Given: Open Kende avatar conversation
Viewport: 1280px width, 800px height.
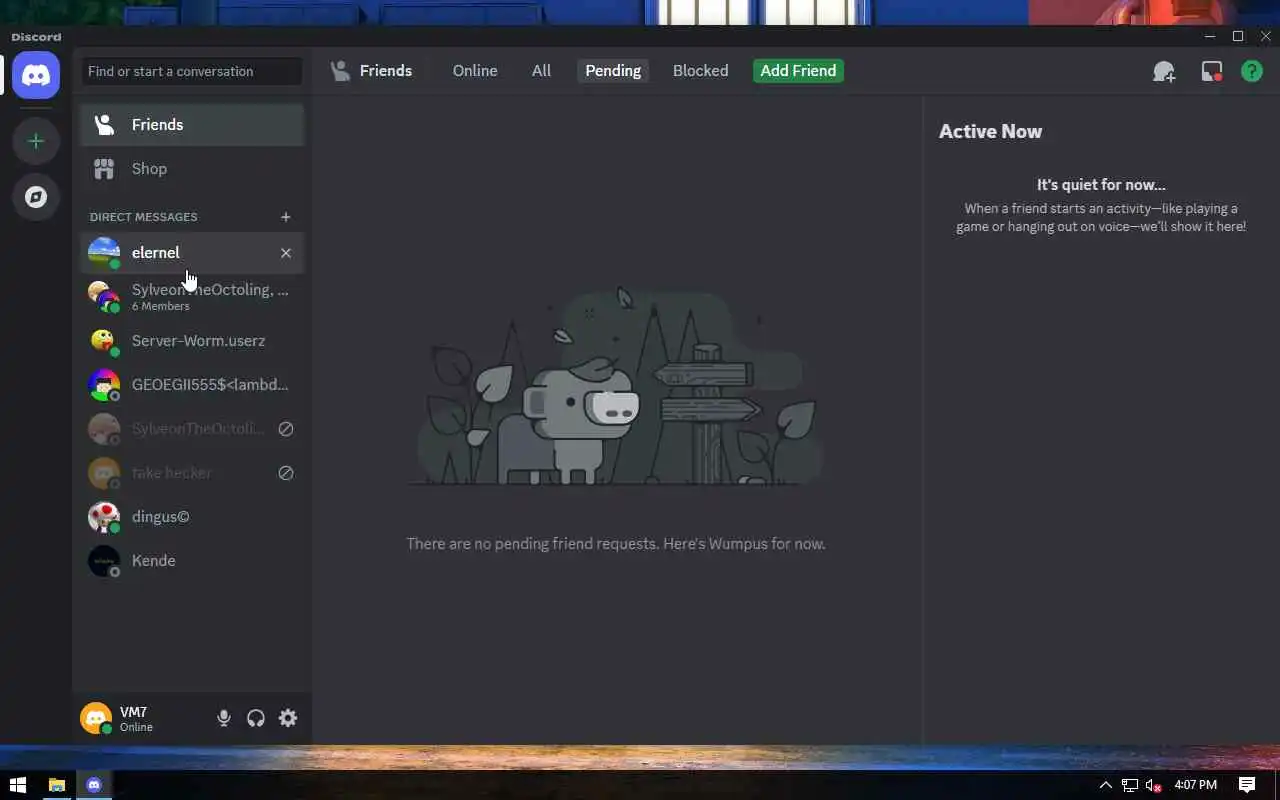Looking at the screenshot, I should pos(104,560).
